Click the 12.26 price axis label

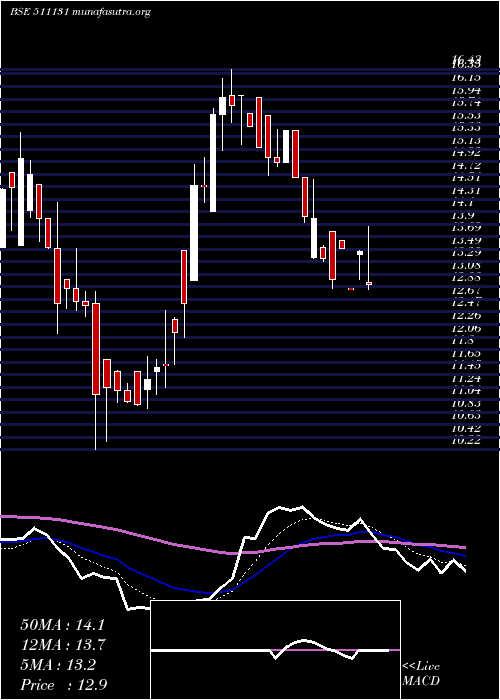pos(466,316)
